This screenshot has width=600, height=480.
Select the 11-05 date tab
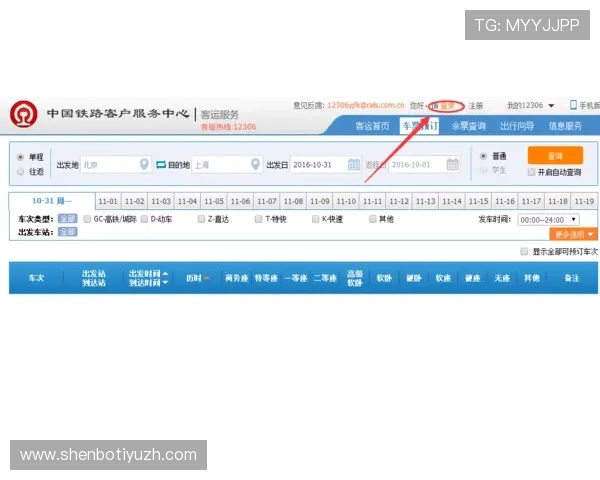coord(214,201)
